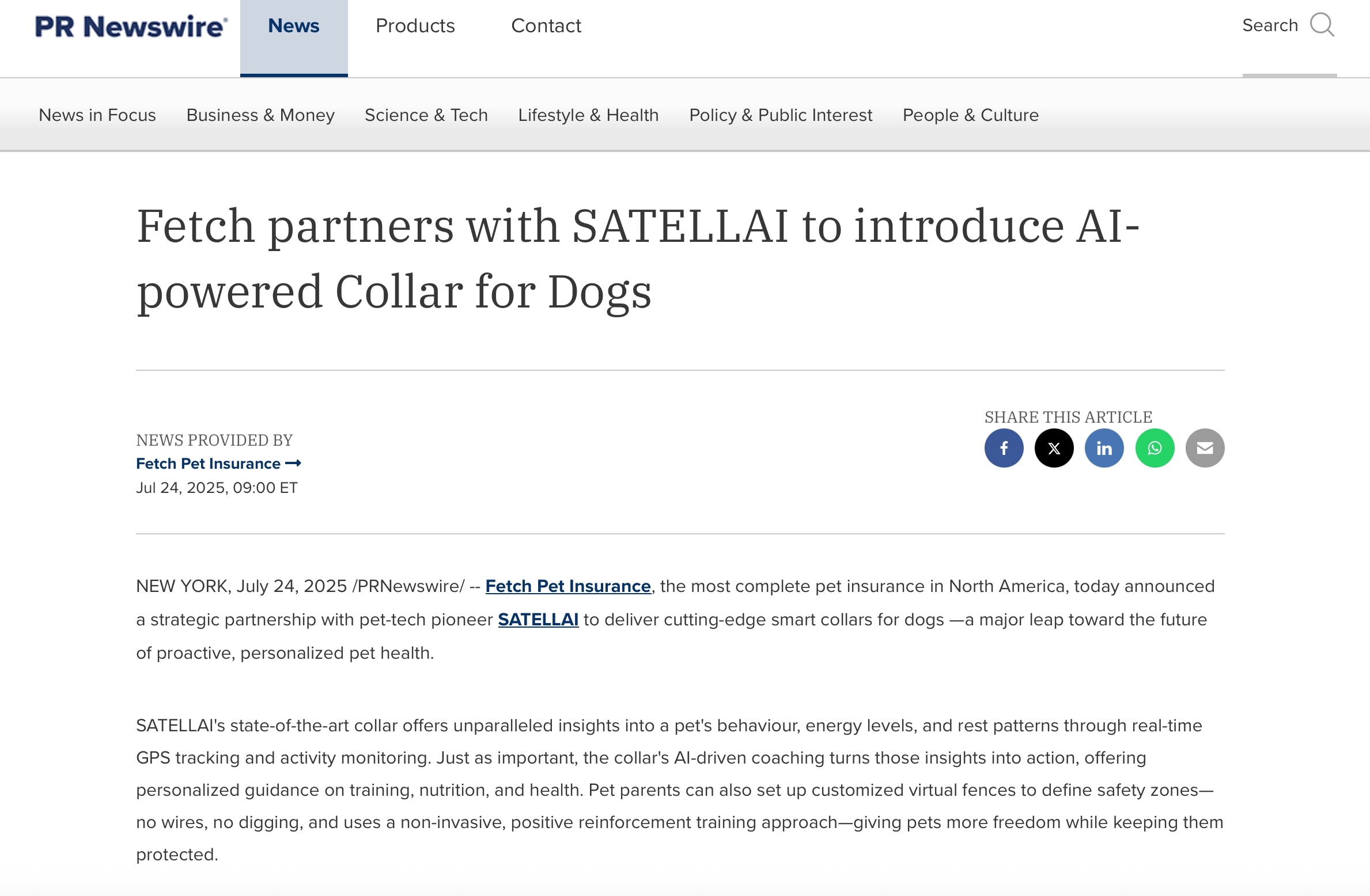Open People & Culture category
This screenshot has height=896, width=1370.
971,115
